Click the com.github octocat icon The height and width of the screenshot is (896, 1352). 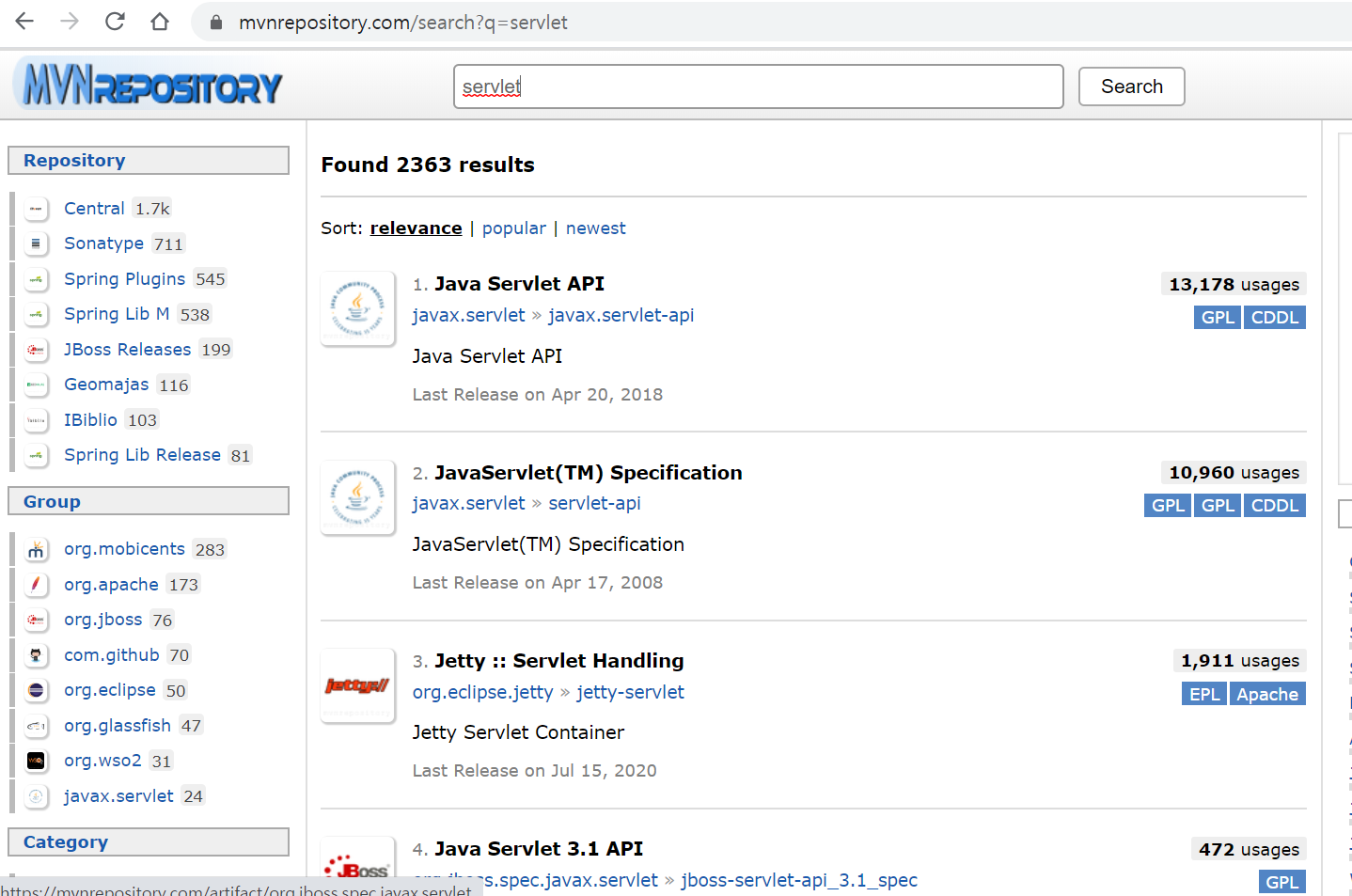tap(36, 655)
